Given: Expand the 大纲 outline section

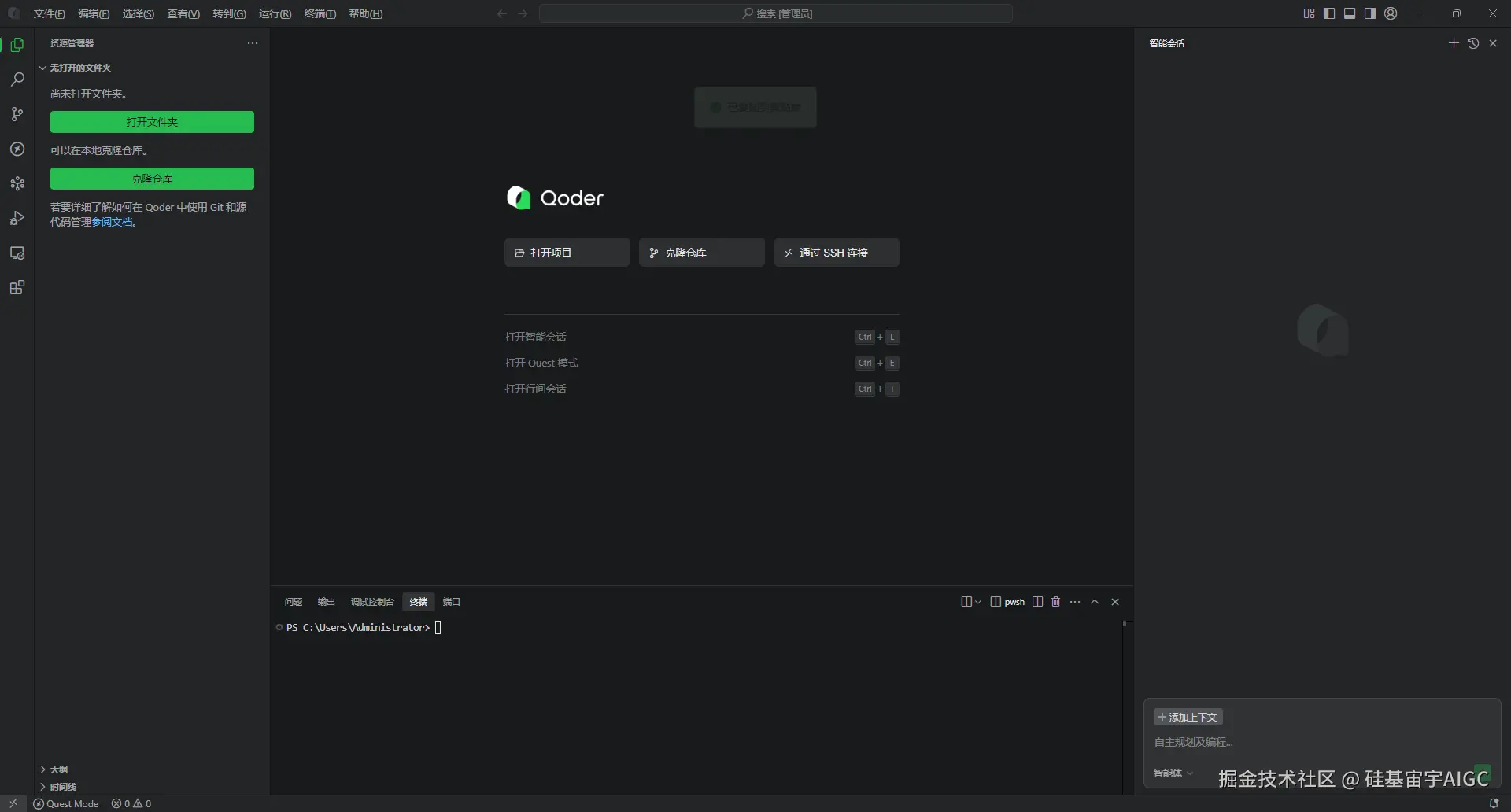Looking at the screenshot, I should click(59, 770).
